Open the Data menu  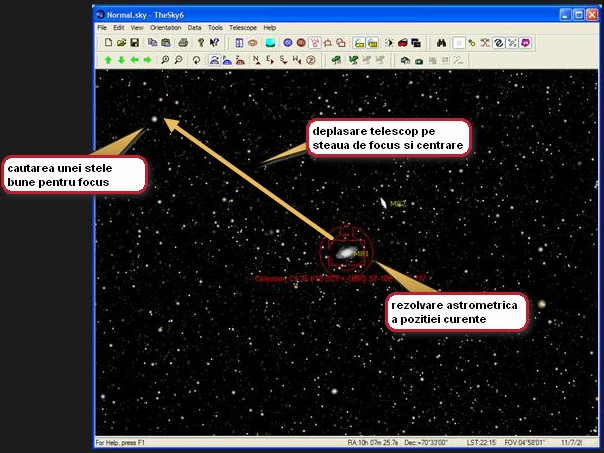[x=194, y=27]
